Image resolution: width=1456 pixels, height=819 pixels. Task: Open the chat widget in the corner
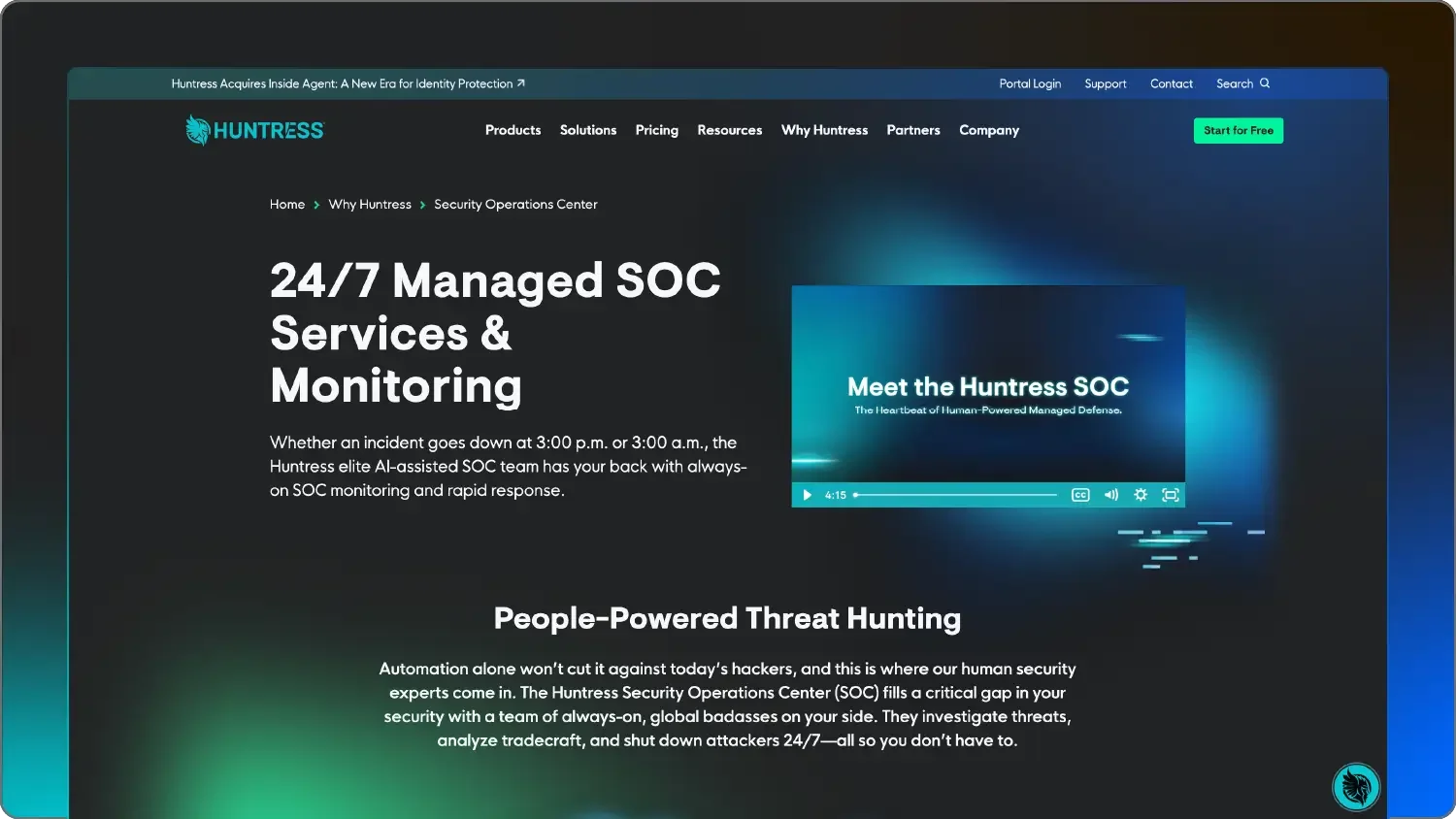coord(1356,786)
